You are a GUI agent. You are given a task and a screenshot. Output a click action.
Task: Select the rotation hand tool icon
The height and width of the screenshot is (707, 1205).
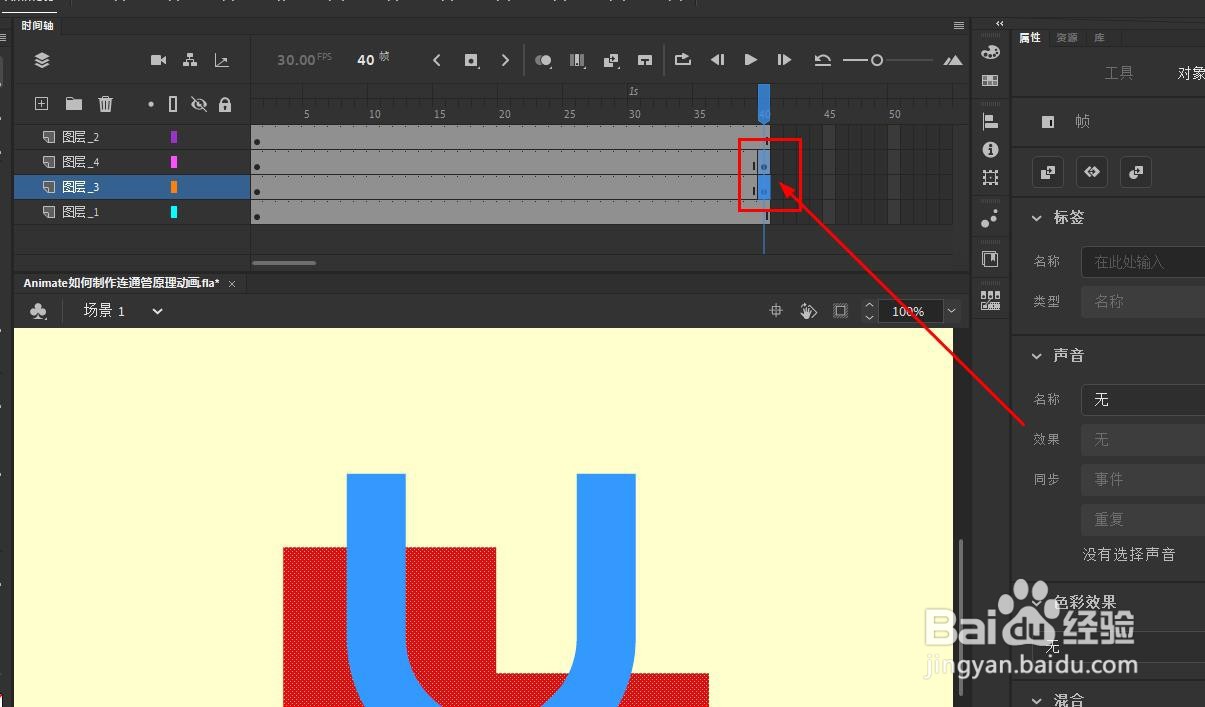[808, 311]
